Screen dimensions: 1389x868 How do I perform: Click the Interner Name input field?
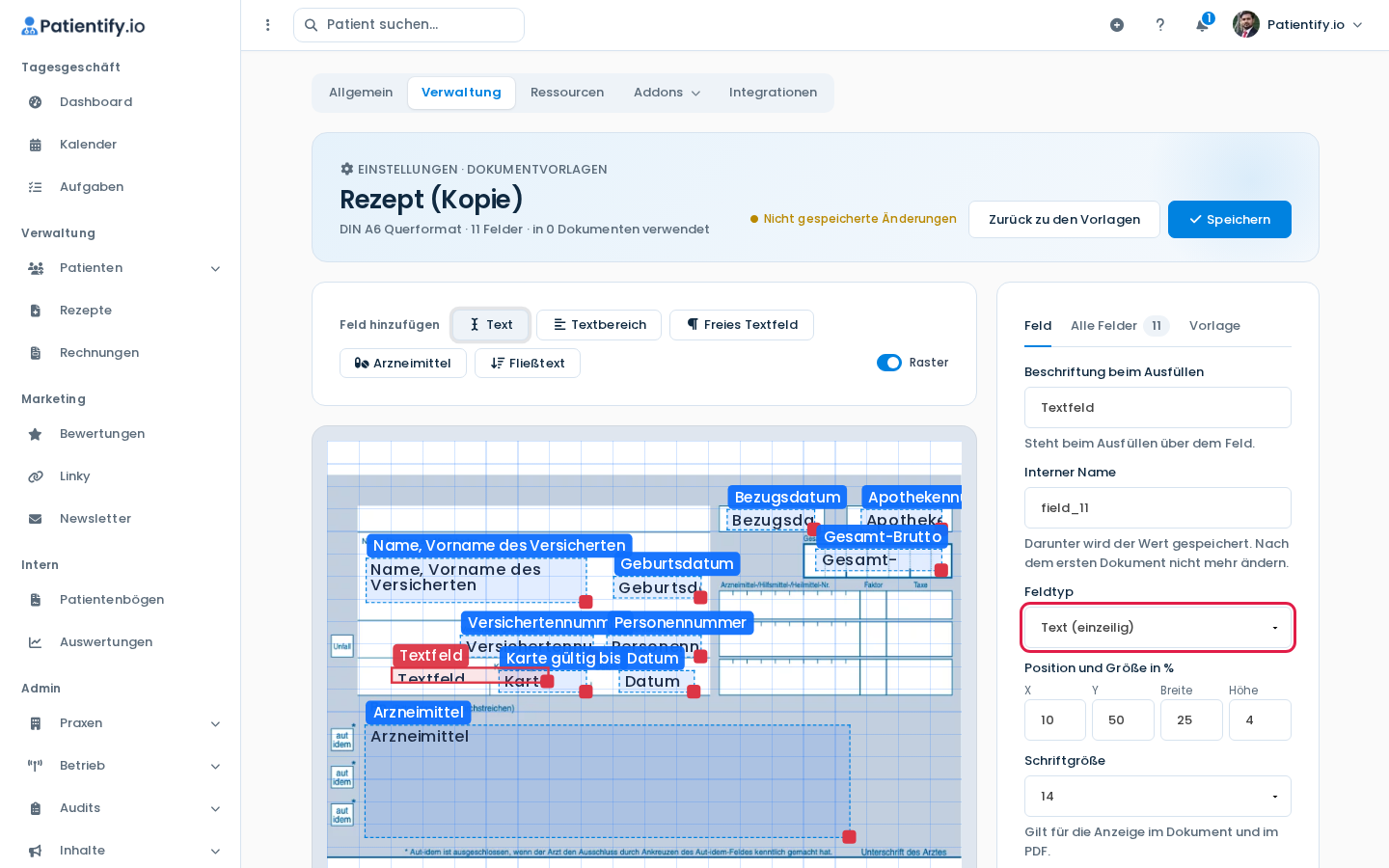click(x=1157, y=508)
